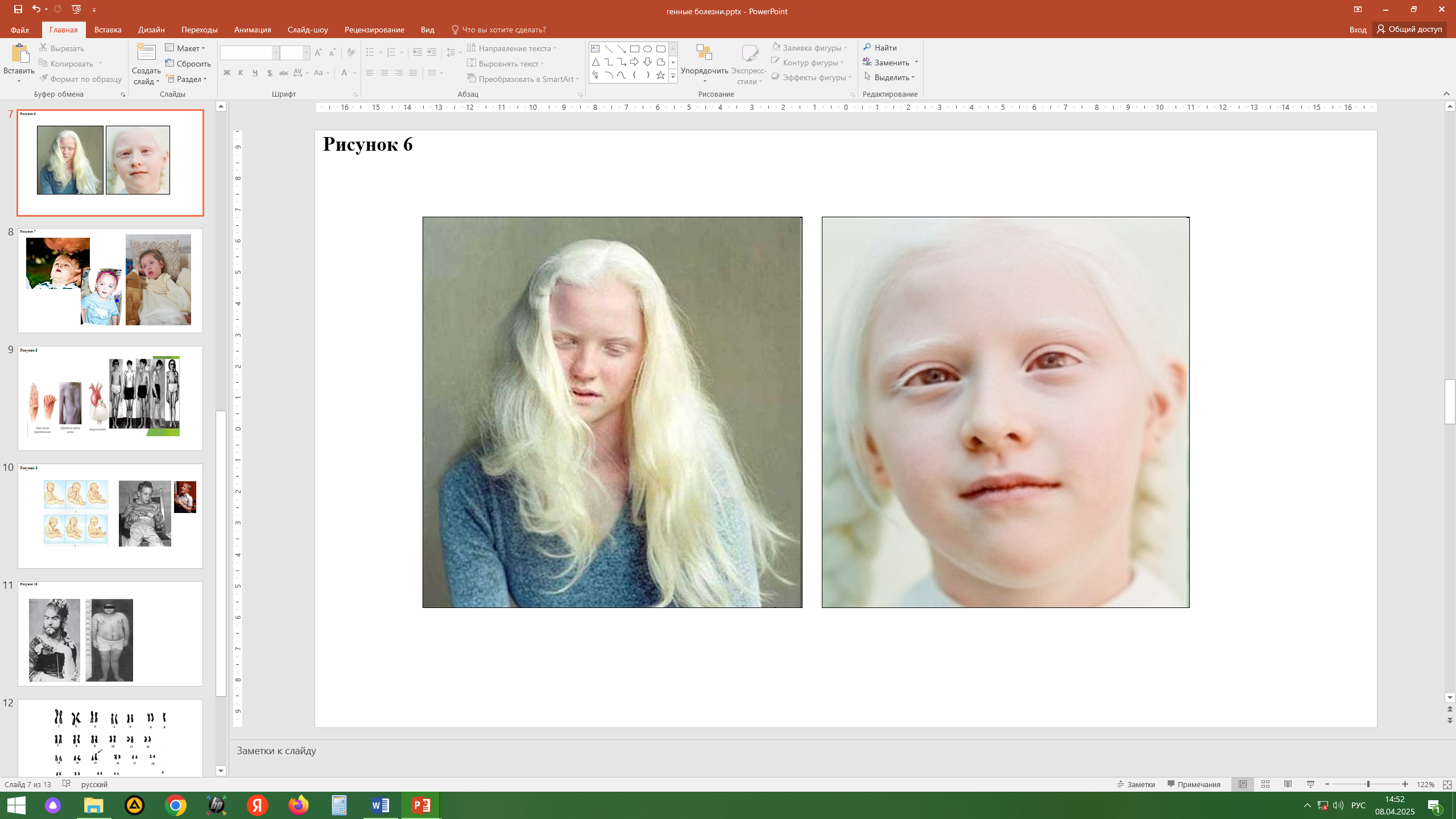Click Reading view icon in status bar
Viewport: 1456px width, 819px height.
[x=1288, y=784]
